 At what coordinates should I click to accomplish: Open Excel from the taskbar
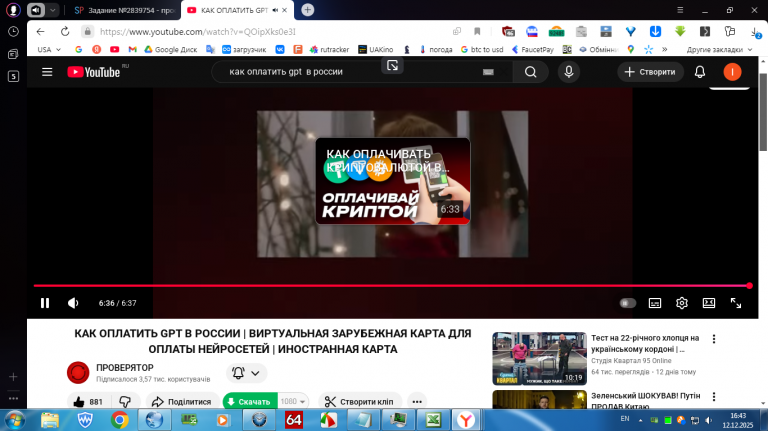[433, 420]
